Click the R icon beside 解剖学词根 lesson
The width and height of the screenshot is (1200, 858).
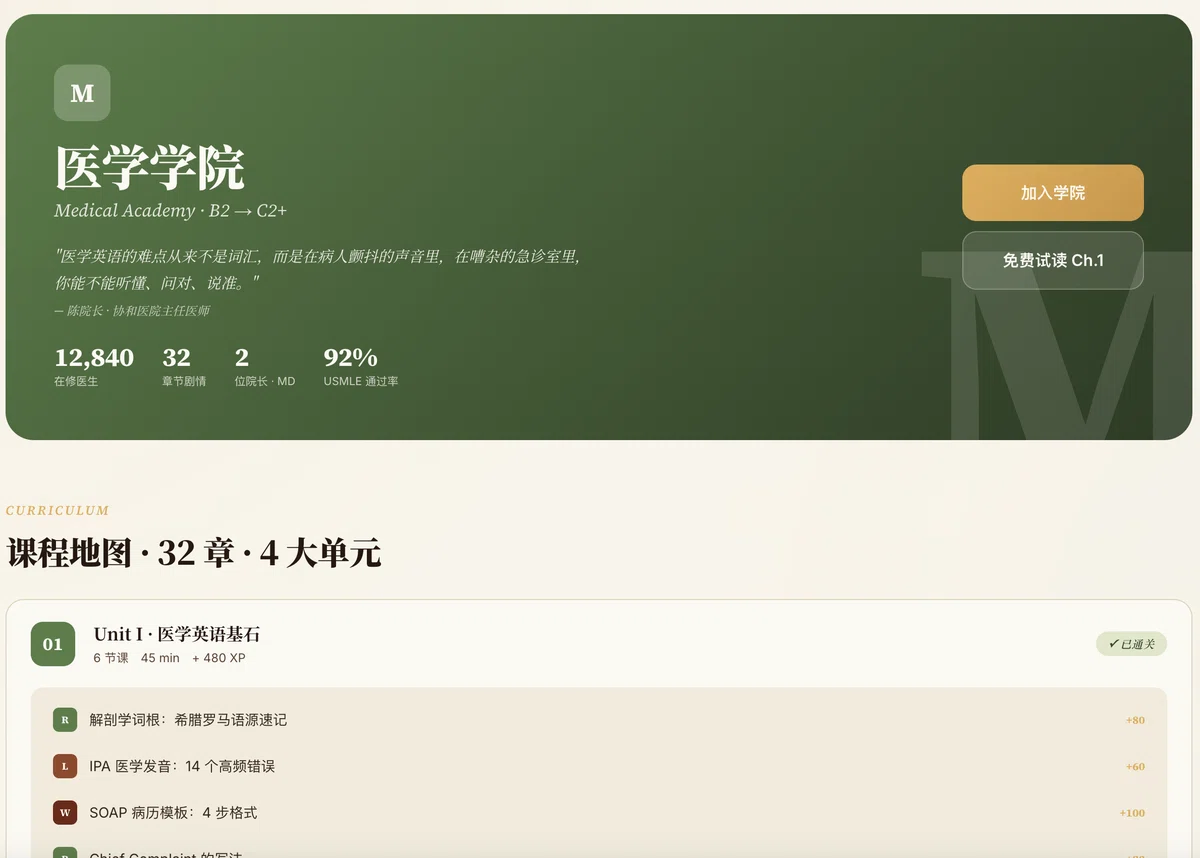coord(65,720)
